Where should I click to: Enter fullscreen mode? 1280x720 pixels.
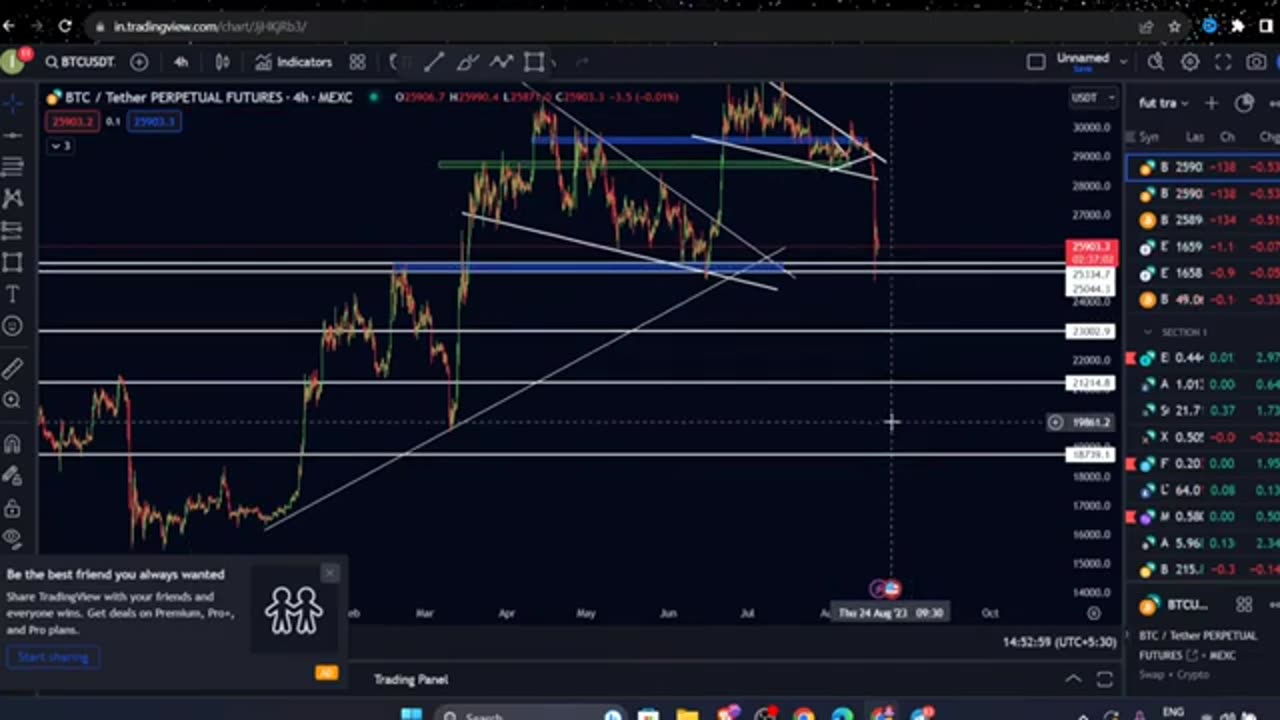[1223, 62]
